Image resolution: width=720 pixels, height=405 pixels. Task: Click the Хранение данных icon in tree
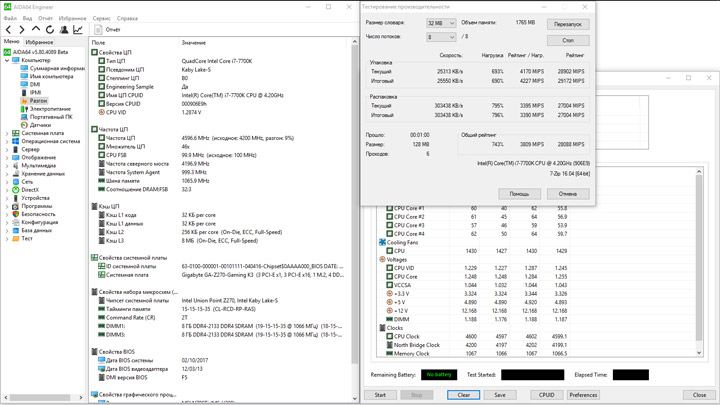(x=16, y=174)
